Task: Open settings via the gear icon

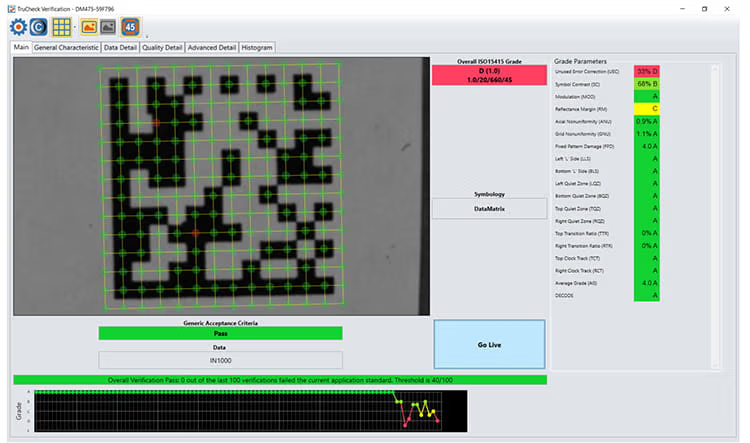Action: tap(17, 27)
